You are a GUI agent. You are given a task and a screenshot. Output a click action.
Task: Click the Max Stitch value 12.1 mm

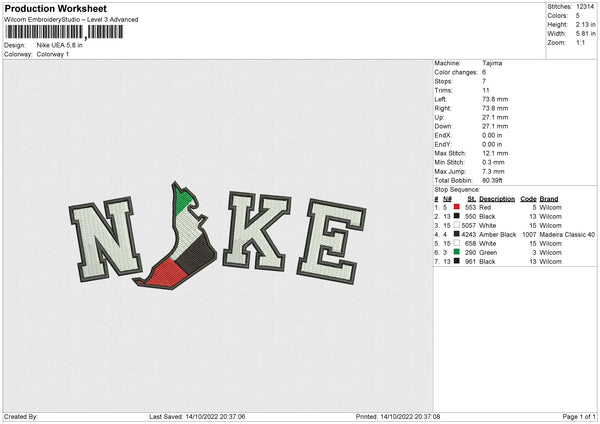[495, 153]
